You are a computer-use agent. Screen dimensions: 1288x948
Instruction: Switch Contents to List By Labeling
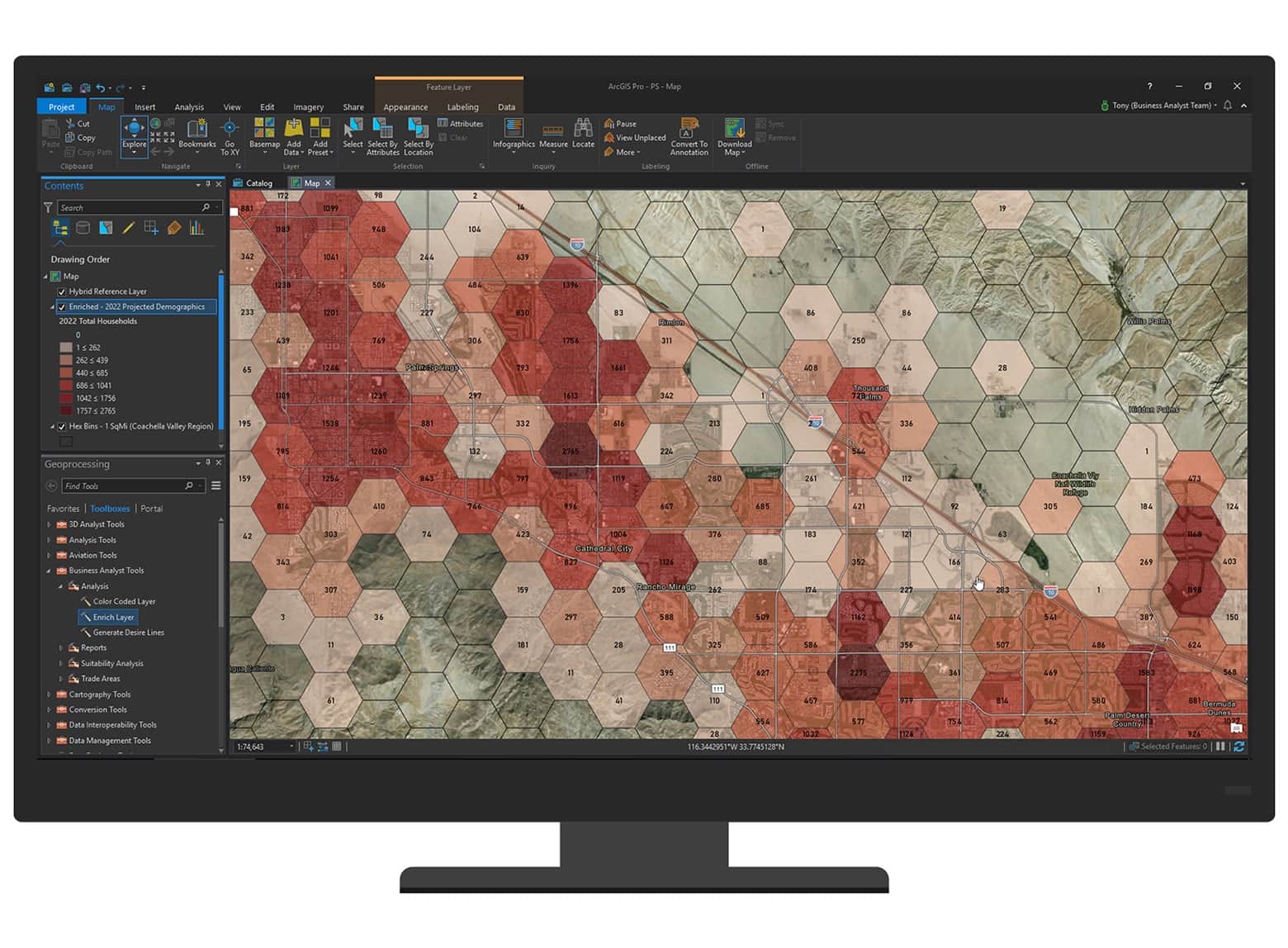(173, 228)
